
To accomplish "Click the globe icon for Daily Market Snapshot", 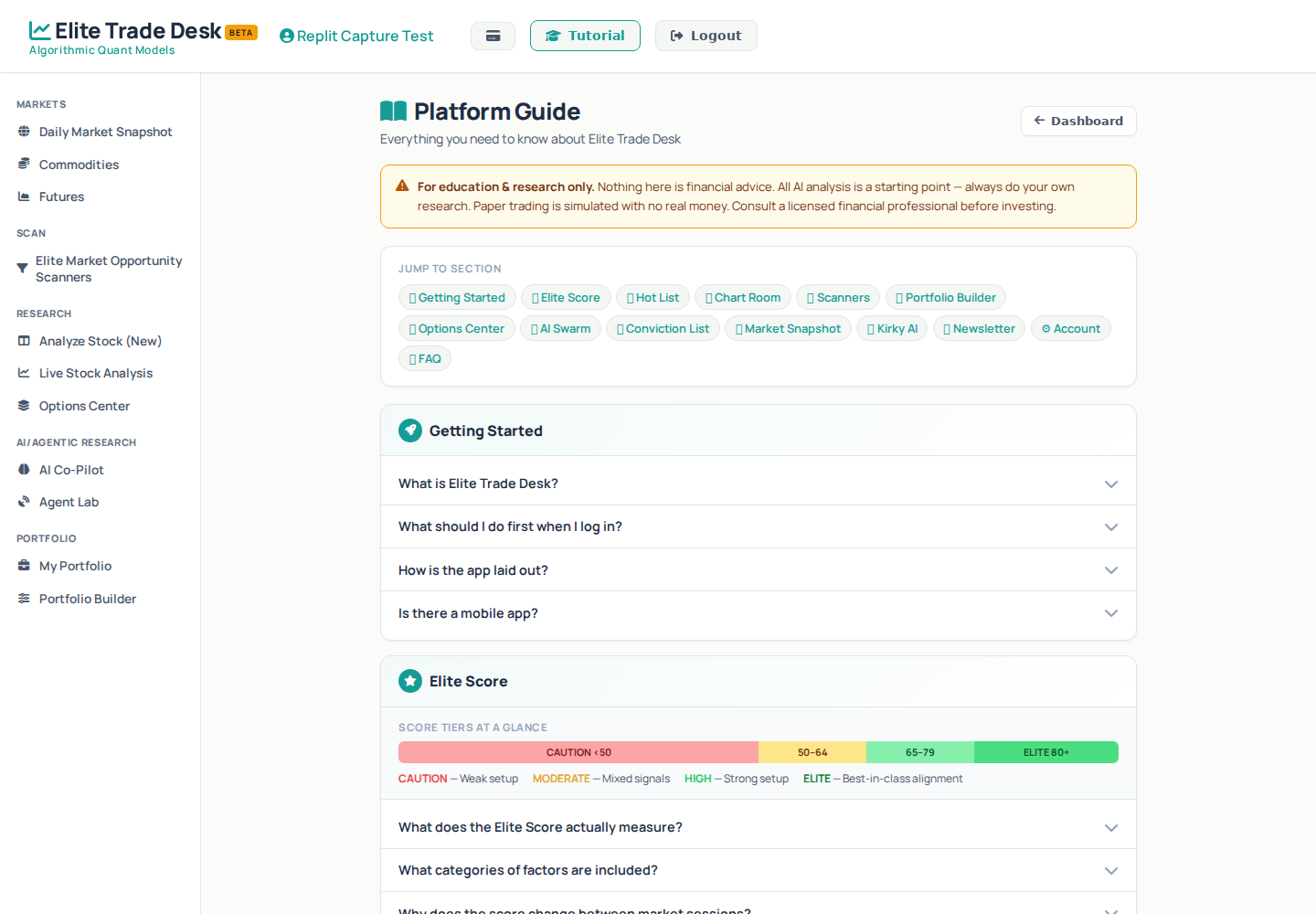I will [24, 132].
